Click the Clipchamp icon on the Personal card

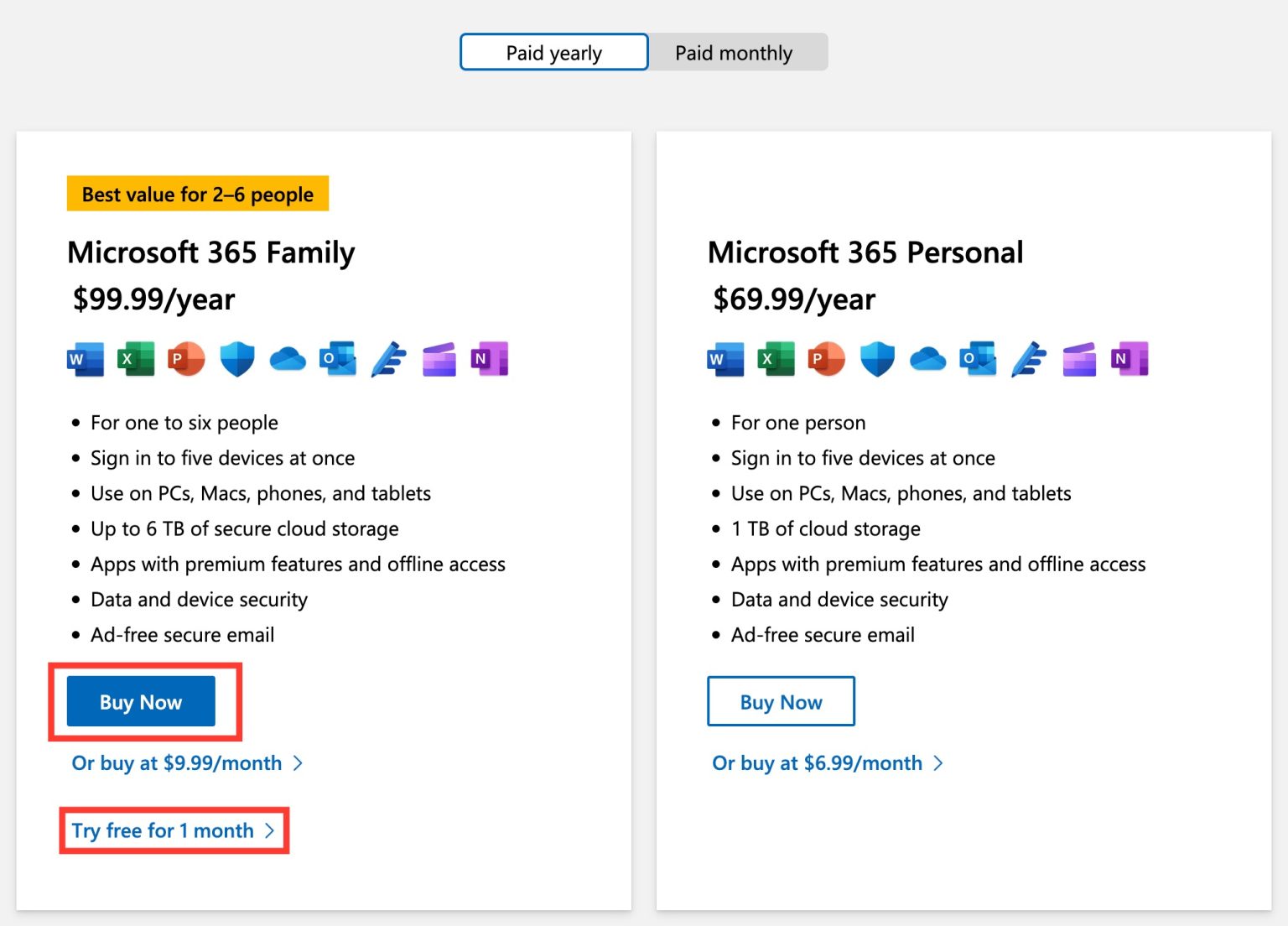pos(1080,358)
